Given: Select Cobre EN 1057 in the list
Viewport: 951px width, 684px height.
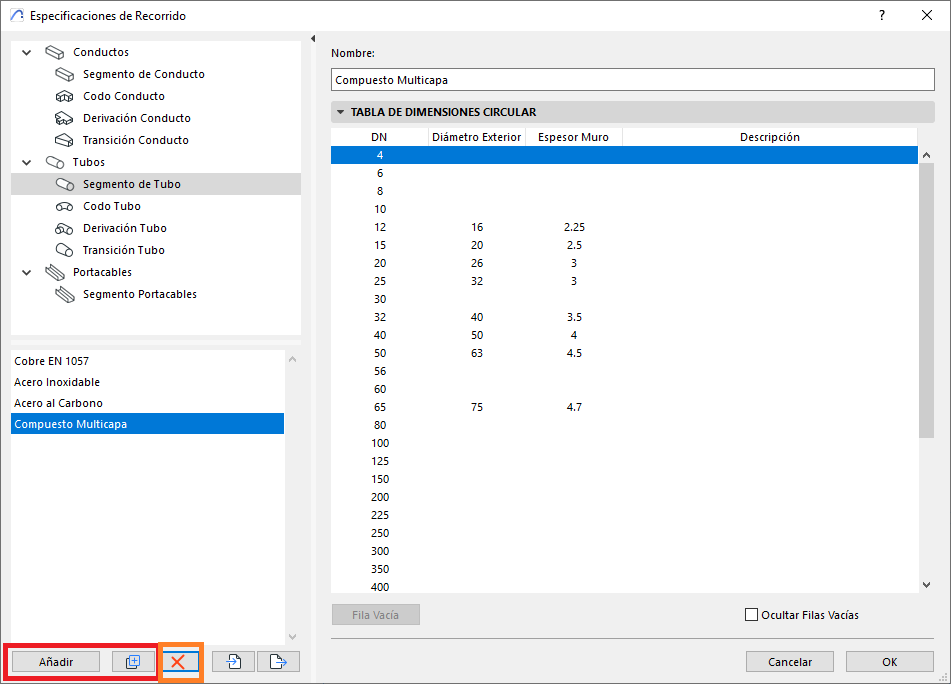Looking at the screenshot, I should (x=58, y=361).
